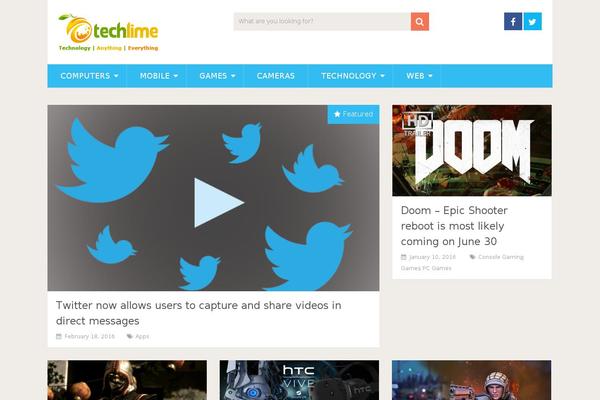Open the Twitter social icon in the header
This screenshot has width=600, height=400.
(532, 21)
